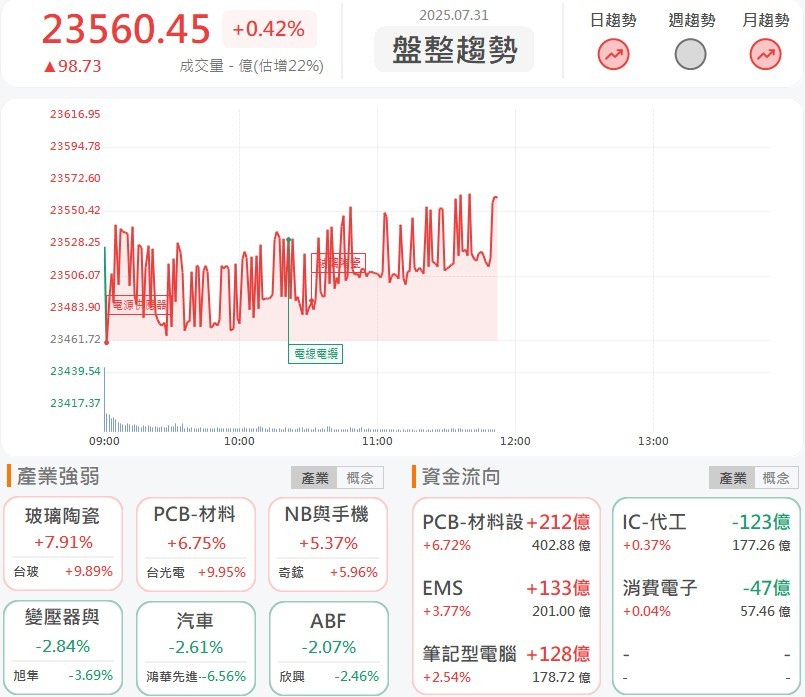Click the ▲98.73 point change text
805x697 pixels.
pos(72,66)
